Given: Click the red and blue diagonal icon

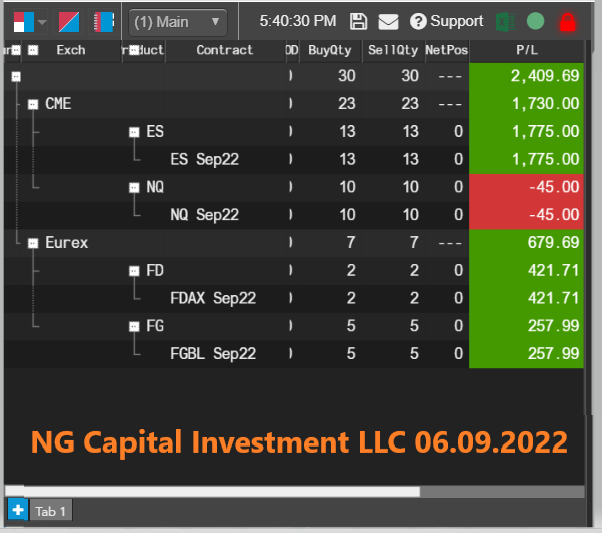Looking at the screenshot, I should pyautogui.click(x=69, y=22).
